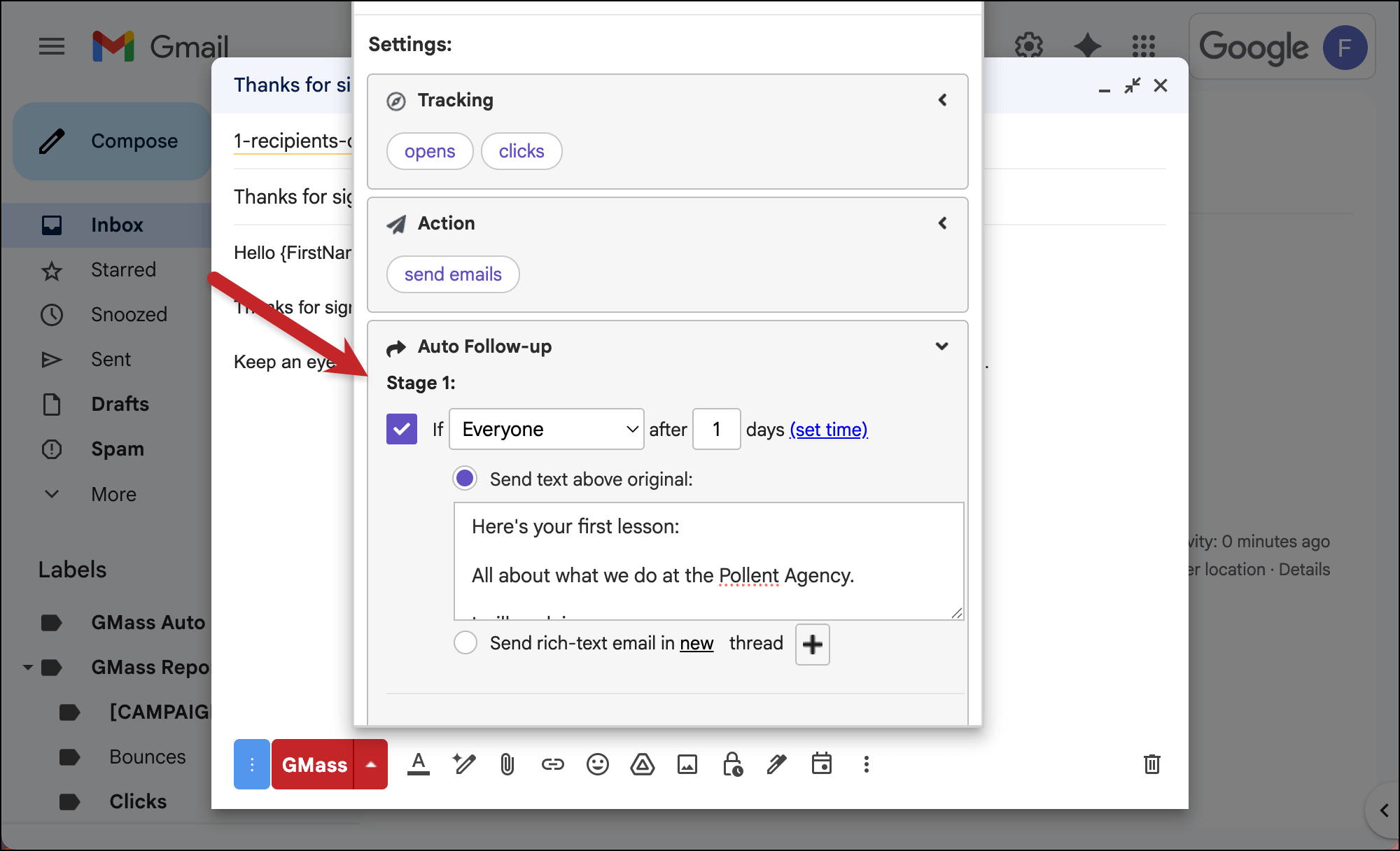The width and height of the screenshot is (1400, 851).
Task: Enable confidential mode
Action: point(732,764)
